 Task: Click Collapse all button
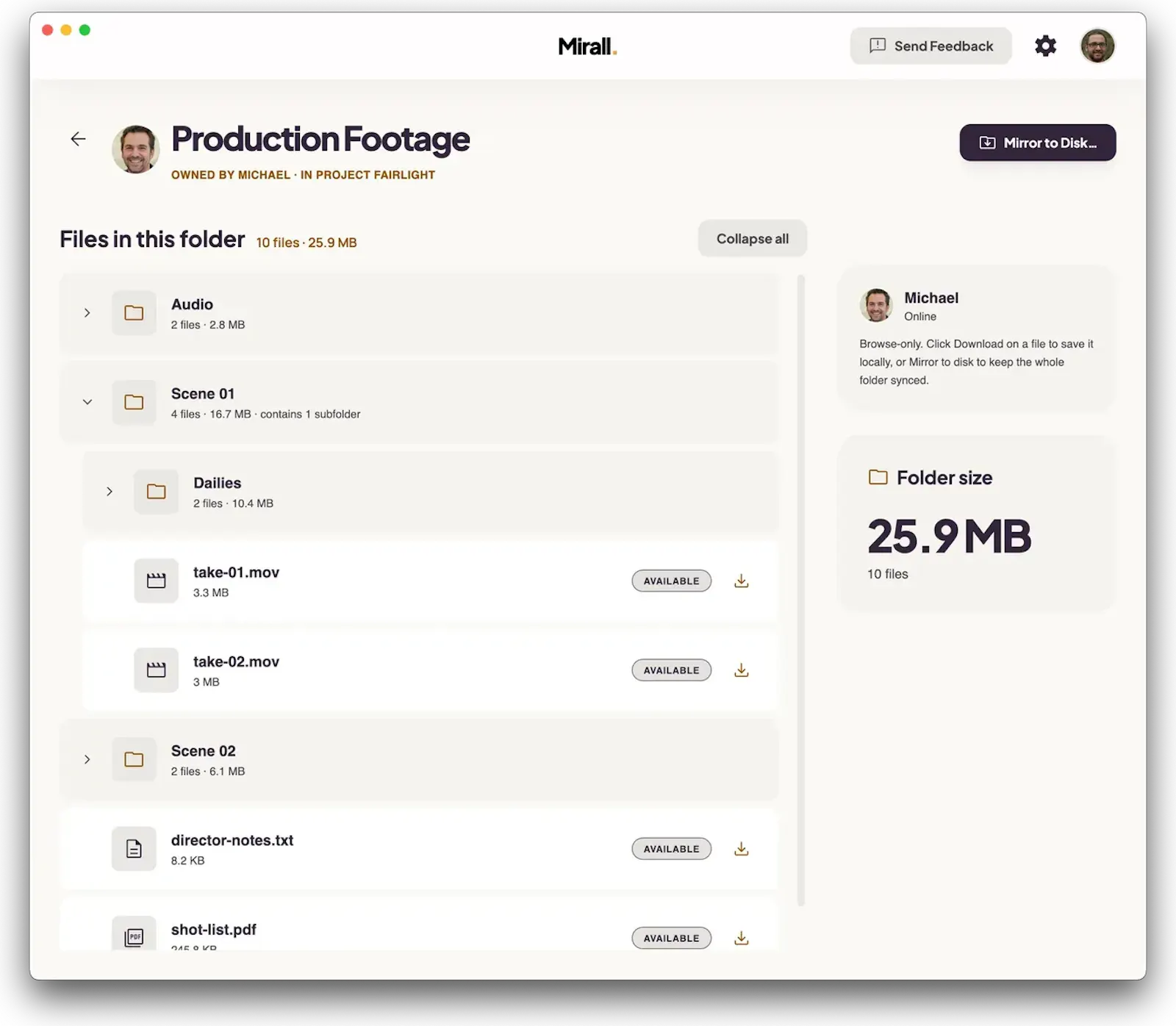(x=752, y=238)
